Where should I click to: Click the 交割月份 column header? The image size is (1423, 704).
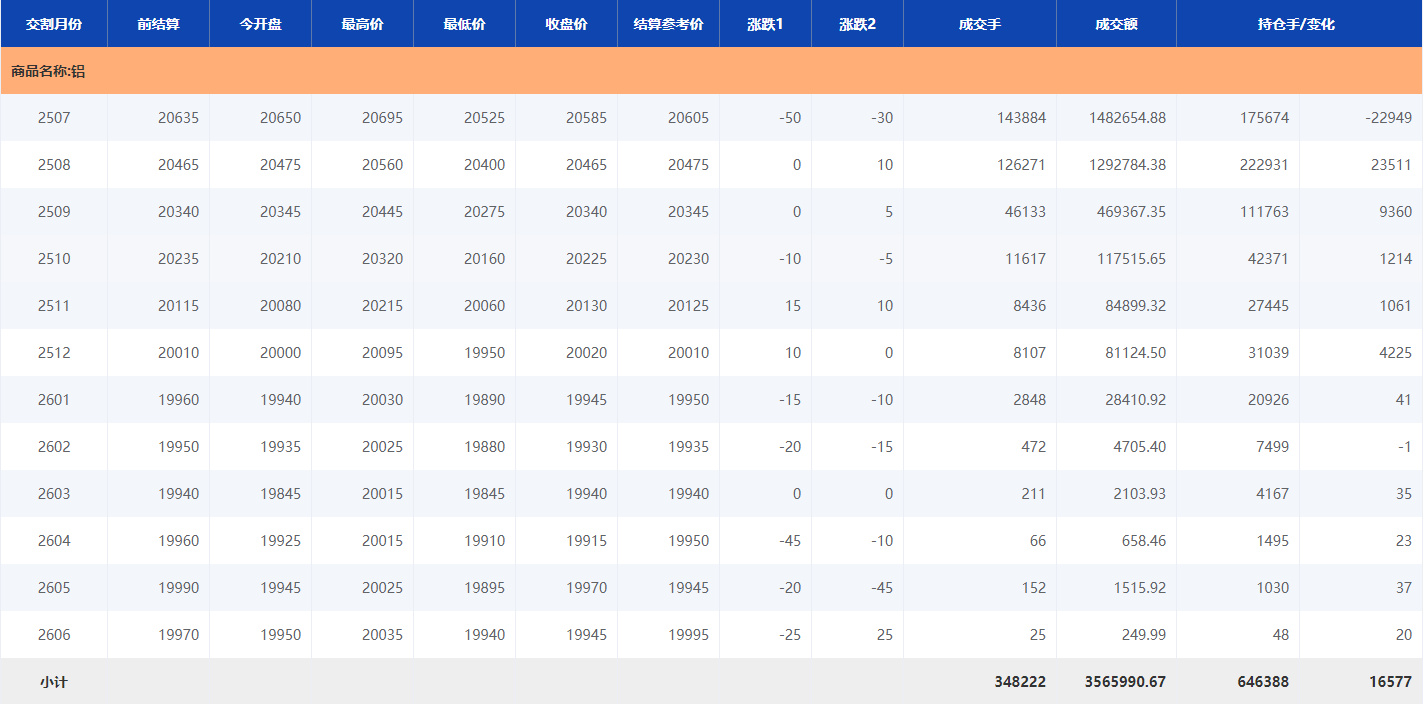pyautogui.click(x=54, y=24)
